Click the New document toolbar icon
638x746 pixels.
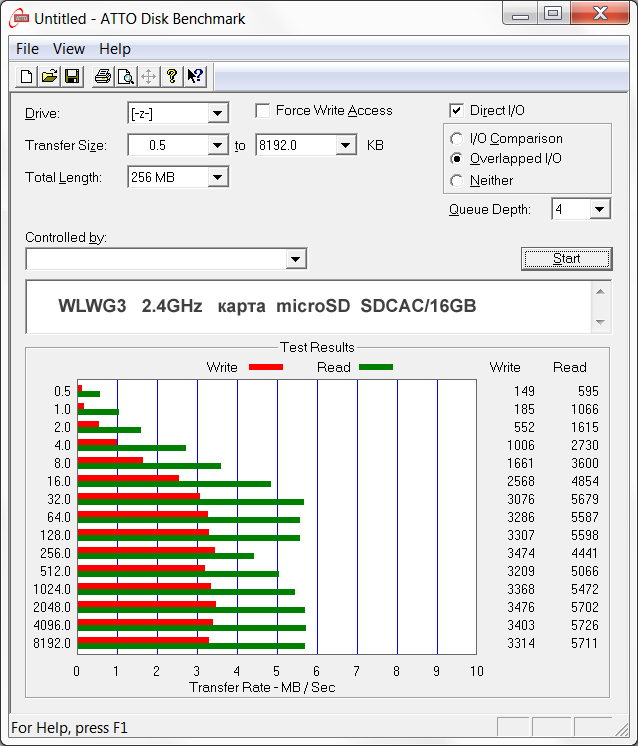27,76
